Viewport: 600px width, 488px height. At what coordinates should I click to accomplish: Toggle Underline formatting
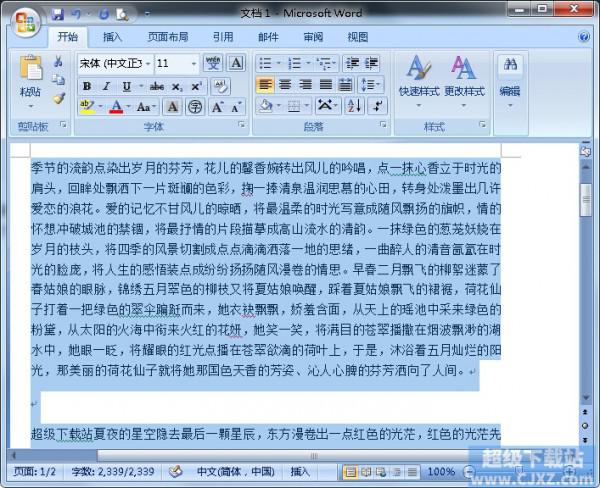[x=127, y=86]
